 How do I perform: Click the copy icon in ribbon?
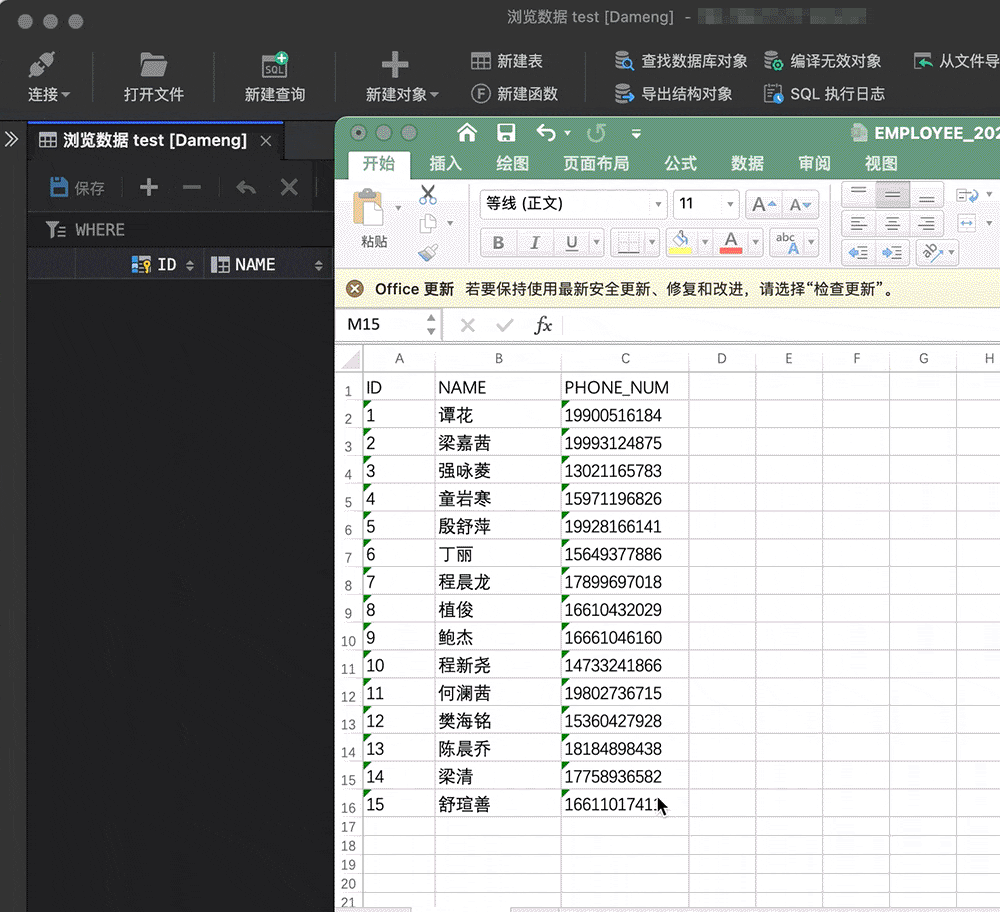click(428, 224)
